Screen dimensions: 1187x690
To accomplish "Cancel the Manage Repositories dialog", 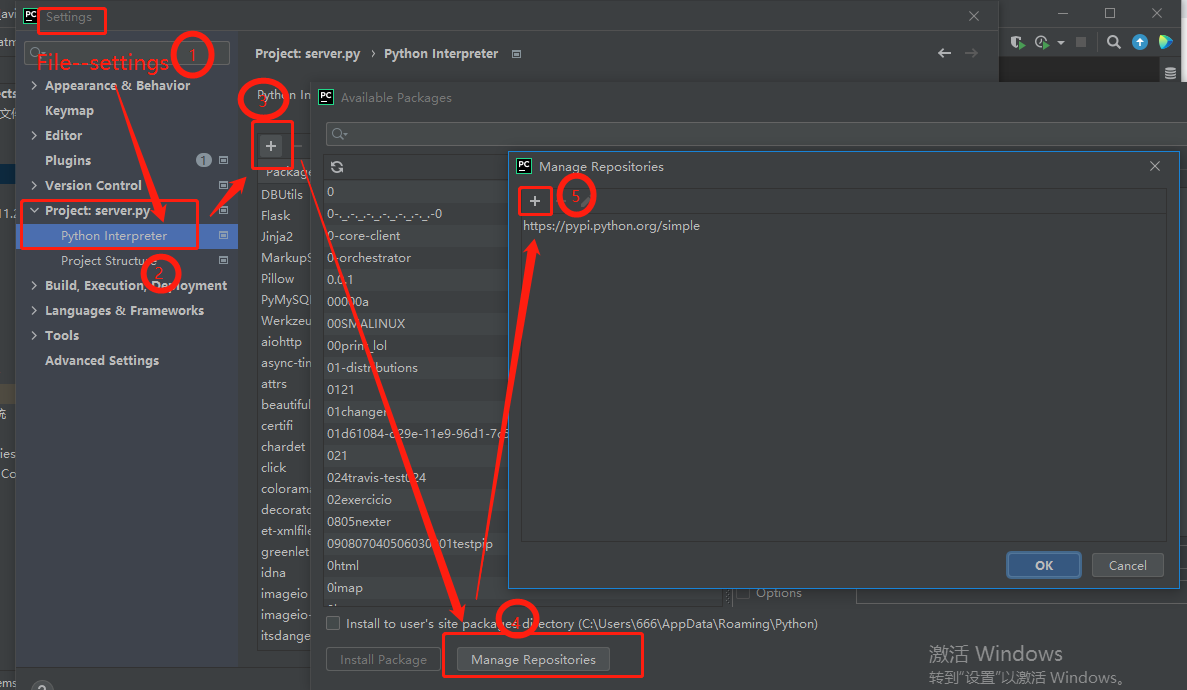I will 1127,566.
